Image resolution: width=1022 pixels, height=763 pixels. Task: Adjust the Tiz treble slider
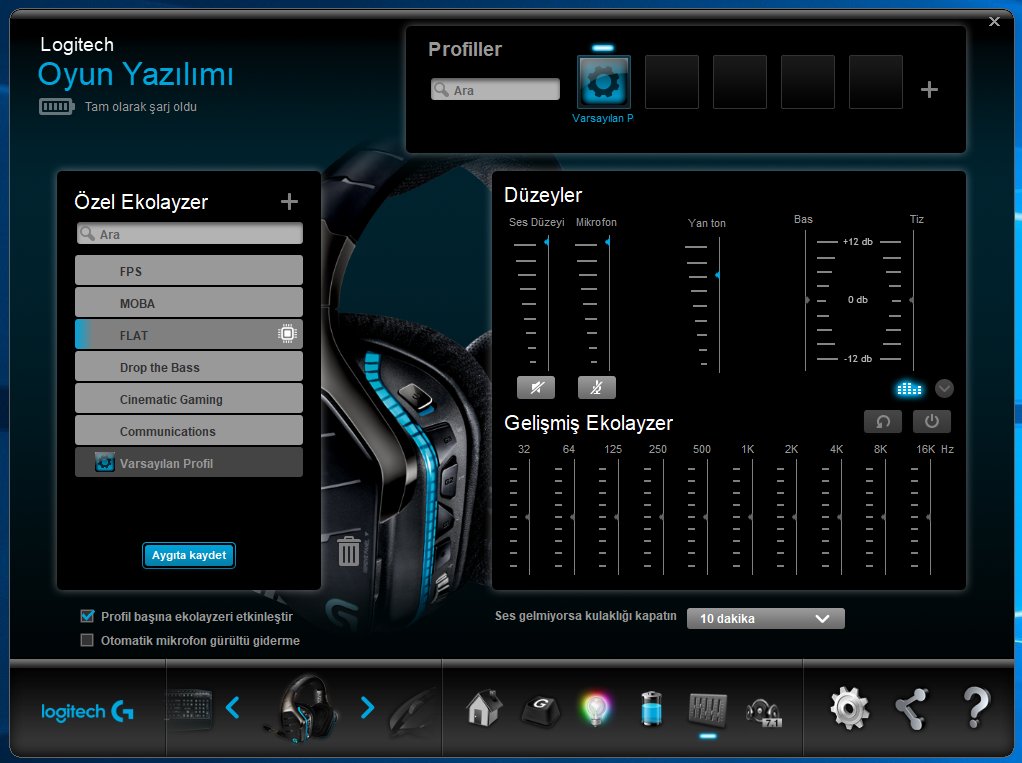(x=912, y=300)
